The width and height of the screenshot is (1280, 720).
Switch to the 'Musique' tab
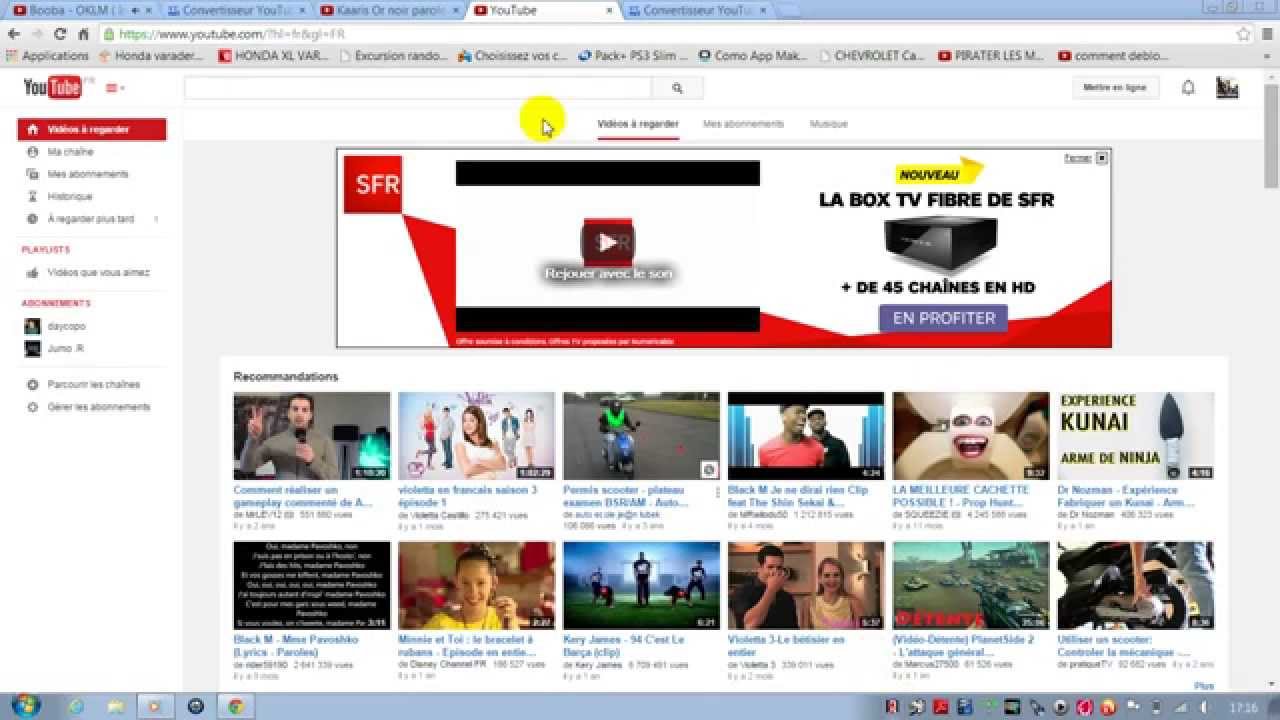(x=829, y=124)
